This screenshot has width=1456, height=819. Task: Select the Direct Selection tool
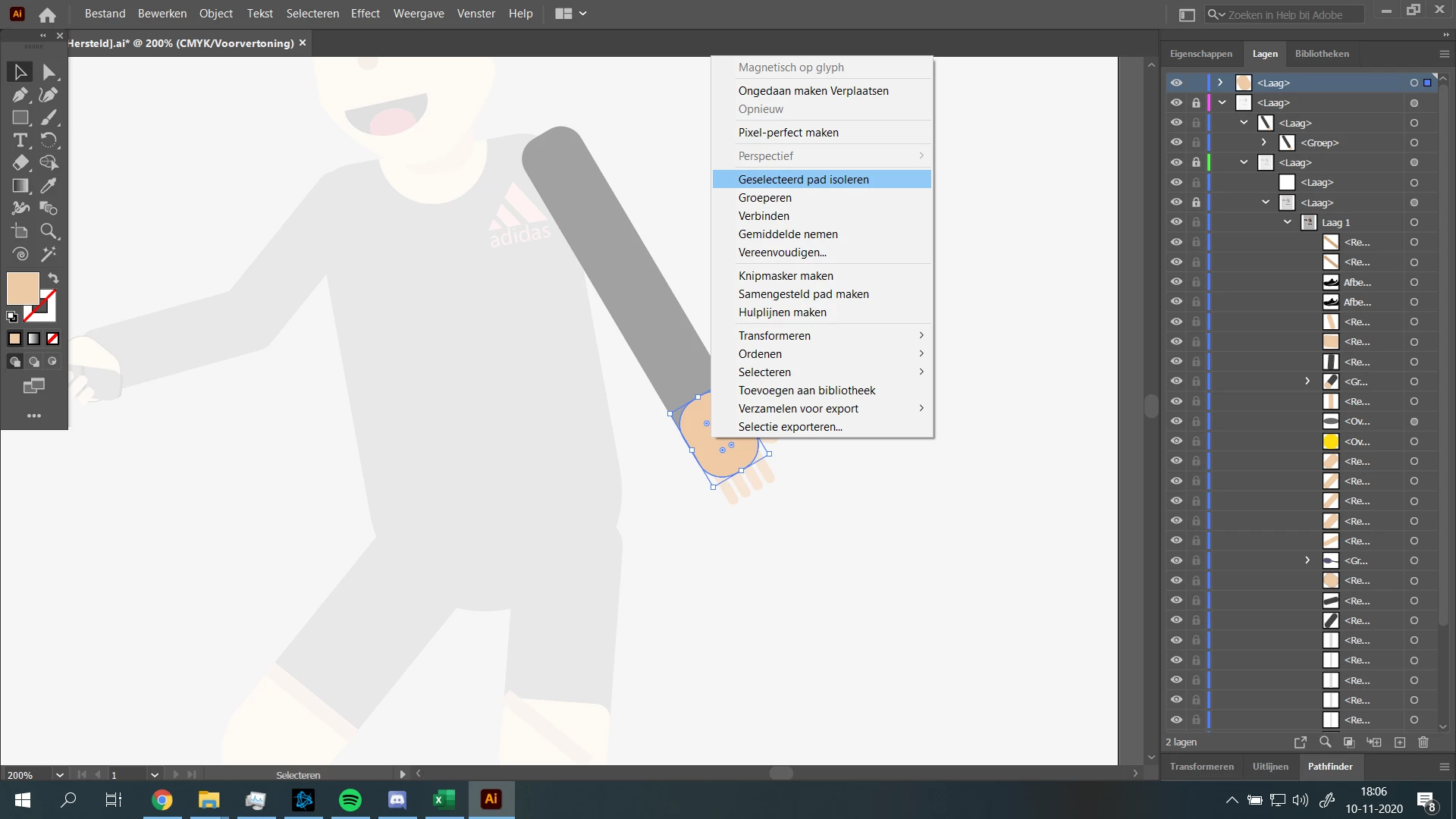49,72
